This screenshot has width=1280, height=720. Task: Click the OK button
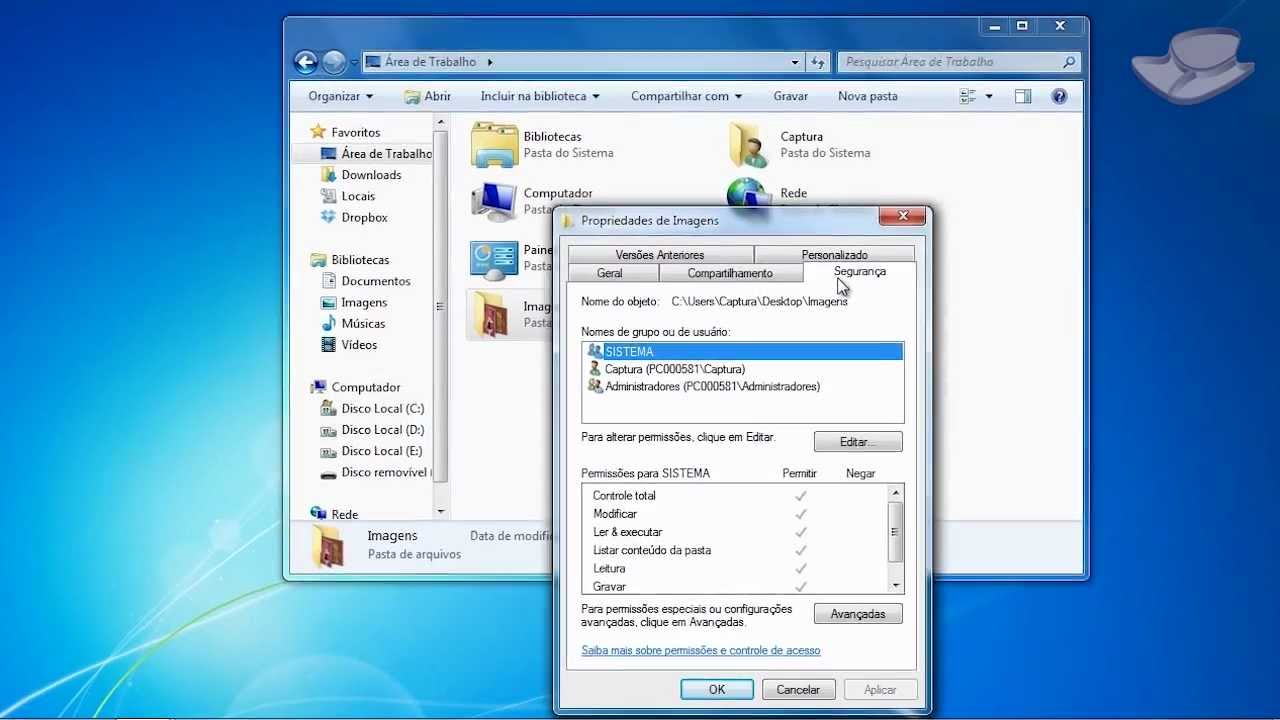pos(717,689)
